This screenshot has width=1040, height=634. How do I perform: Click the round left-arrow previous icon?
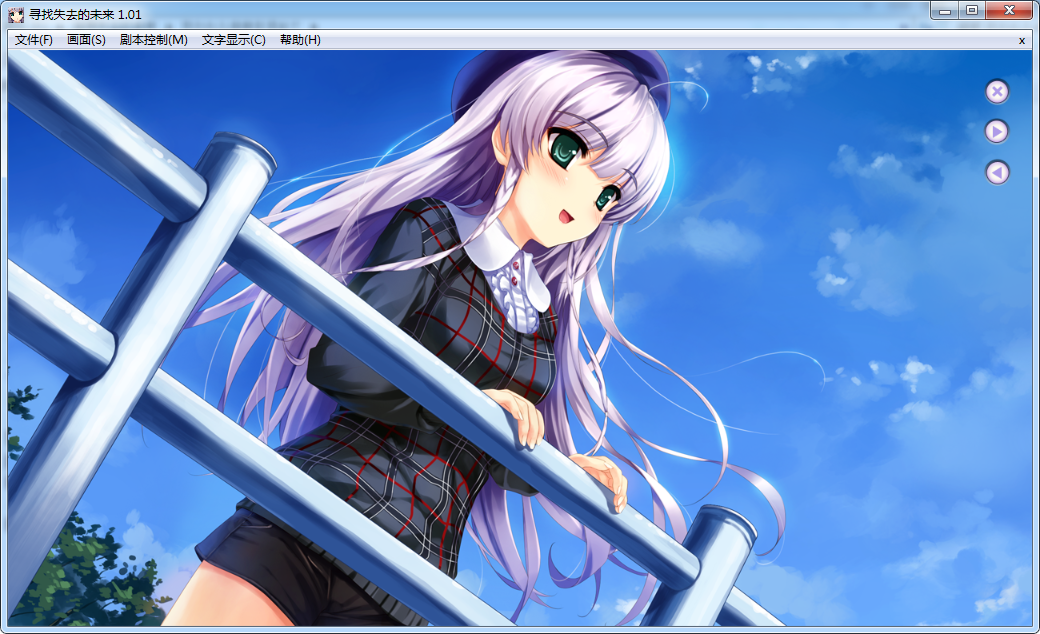tap(996, 172)
